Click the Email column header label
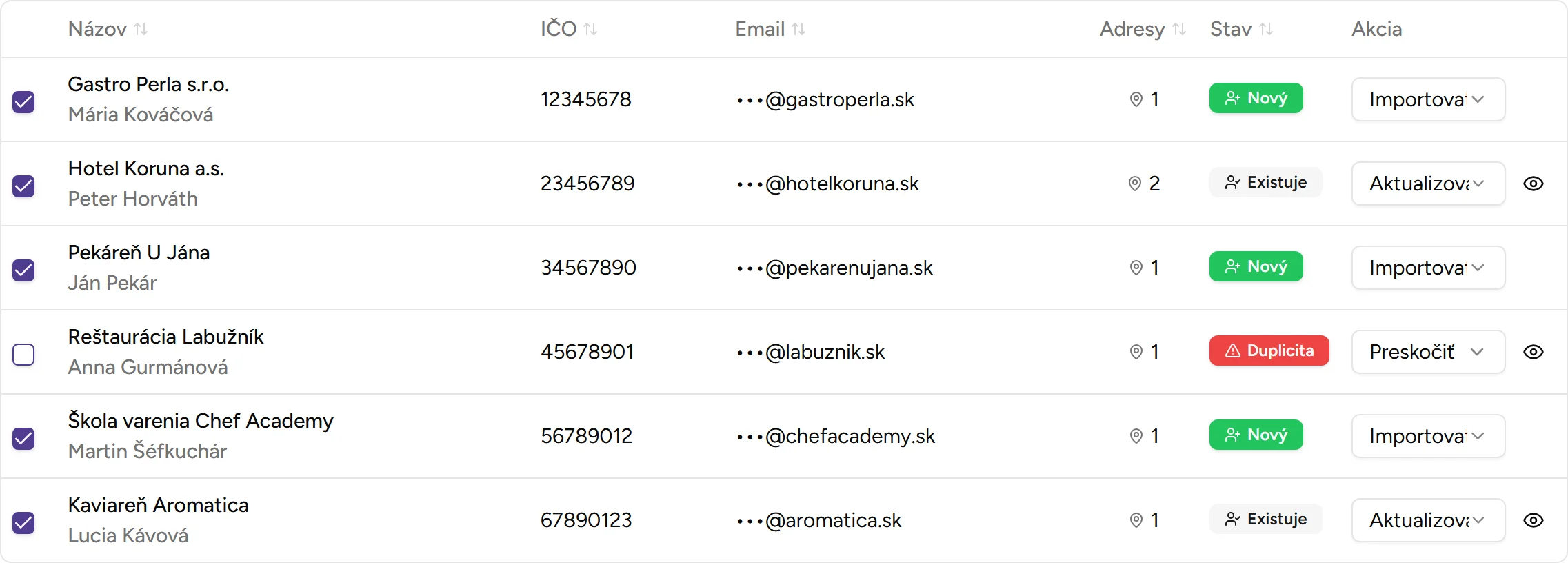The height and width of the screenshot is (563, 1568). point(759,29)
